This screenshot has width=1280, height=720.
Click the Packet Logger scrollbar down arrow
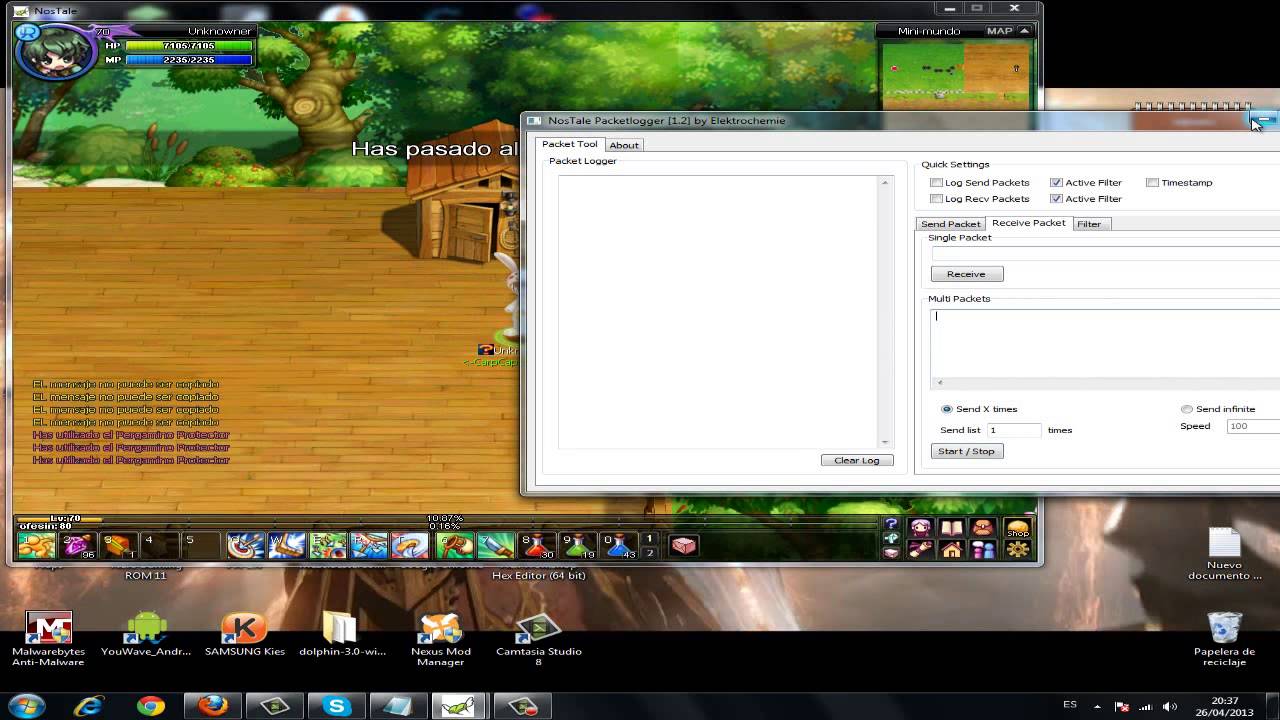point(885,442)
